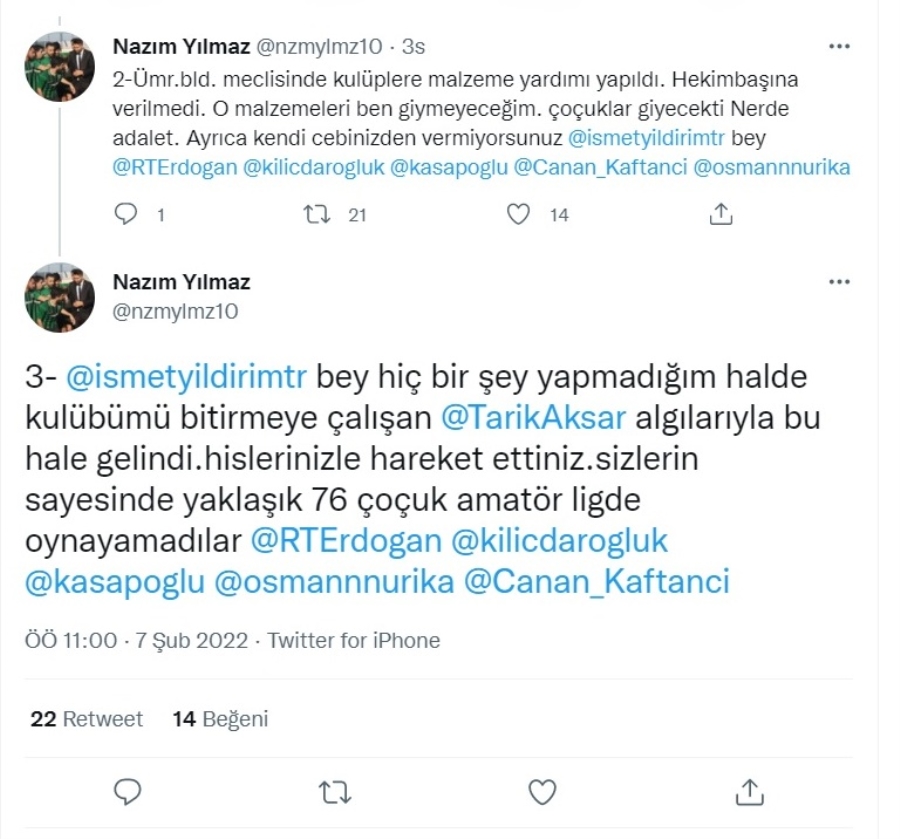Open Nazım Yılmaz avatar on first tweet
The height and width of the screenshot is (839, 900).
(60, 67)
